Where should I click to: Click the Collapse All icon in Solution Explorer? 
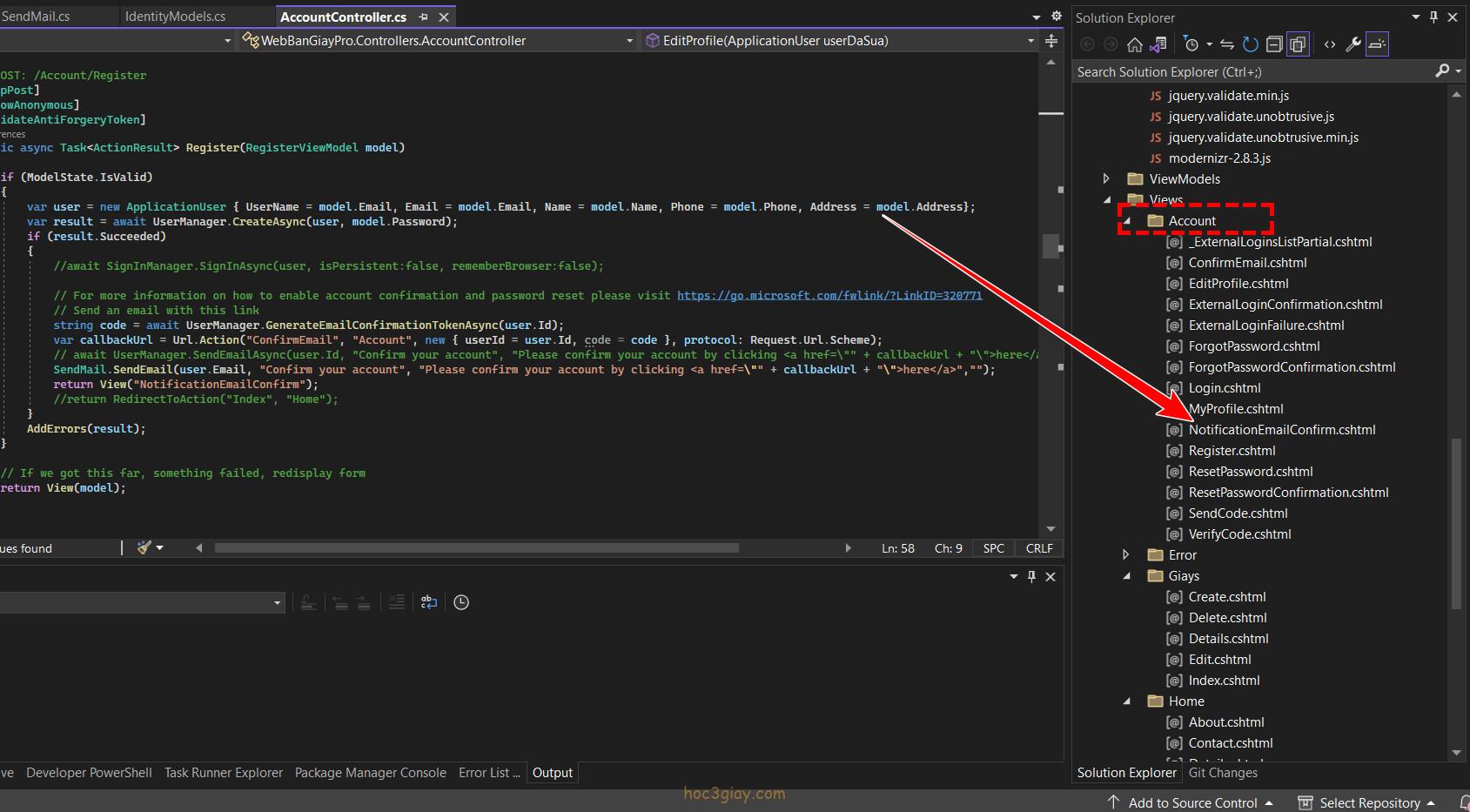click(x=1273, y=44)
